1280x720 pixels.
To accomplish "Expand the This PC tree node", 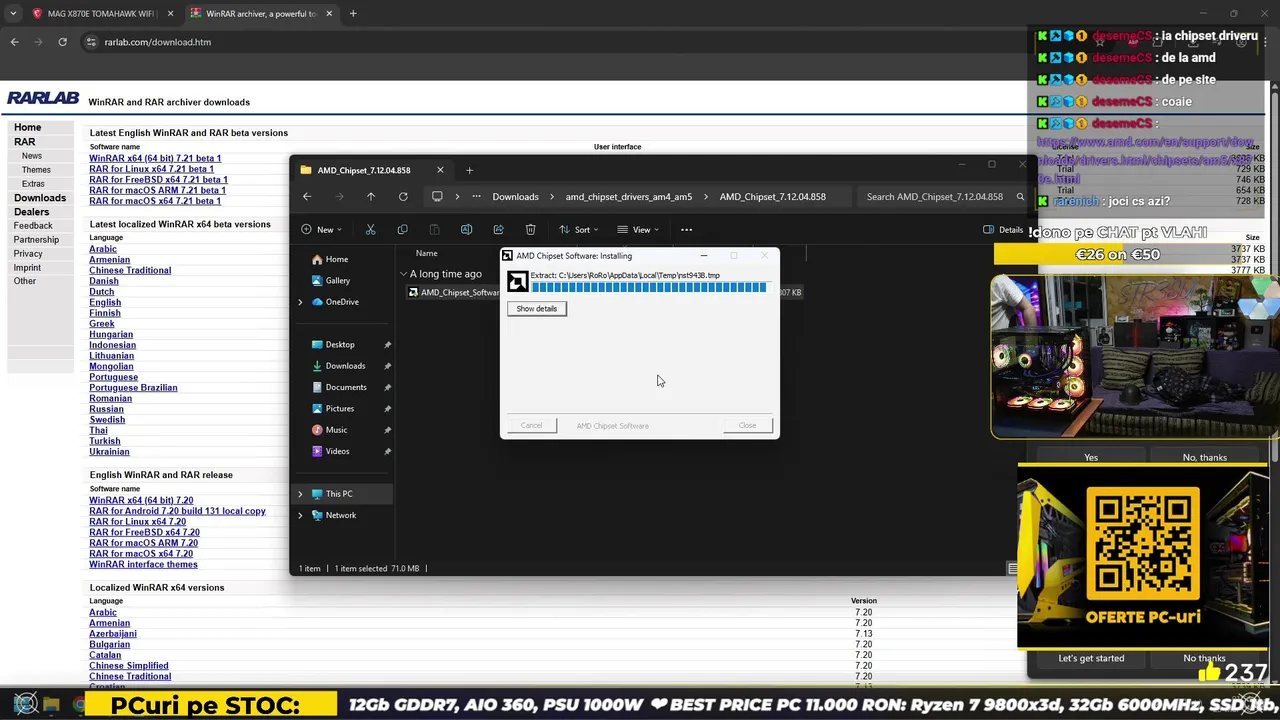I will pos(300,494).
